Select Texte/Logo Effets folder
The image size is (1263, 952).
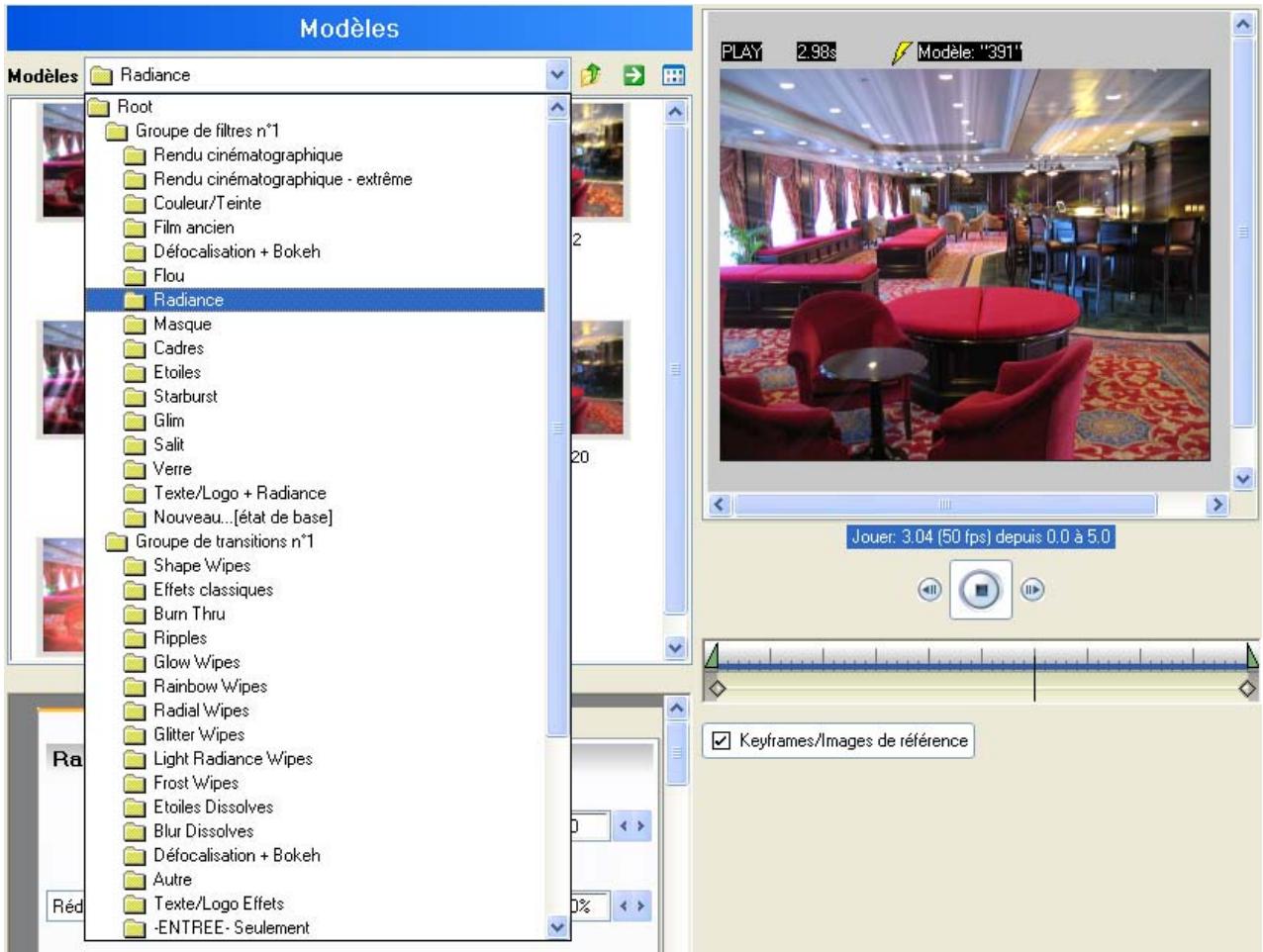click(x=204, y=904)
